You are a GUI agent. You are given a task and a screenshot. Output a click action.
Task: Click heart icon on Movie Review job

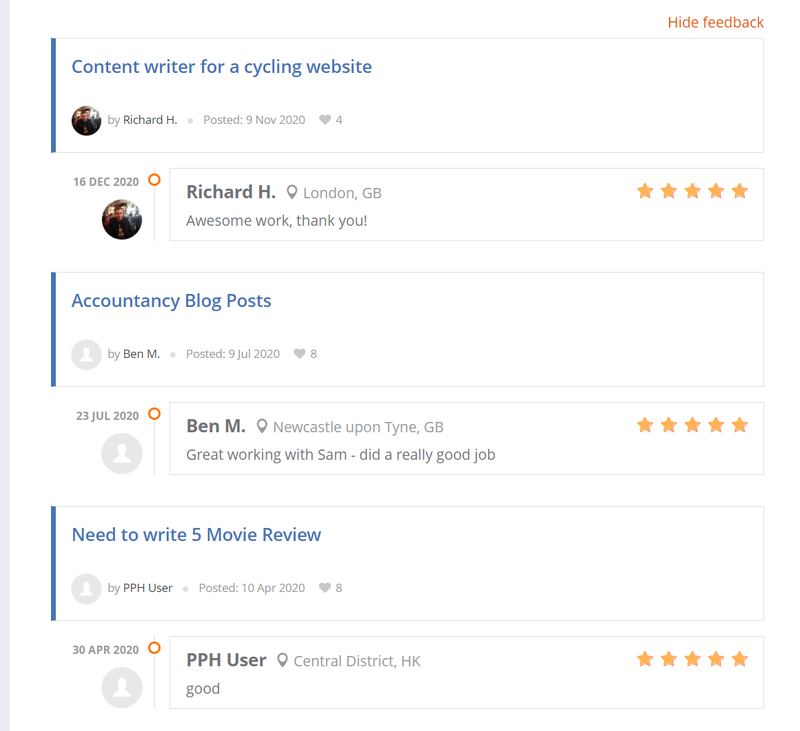coord(325,588)
